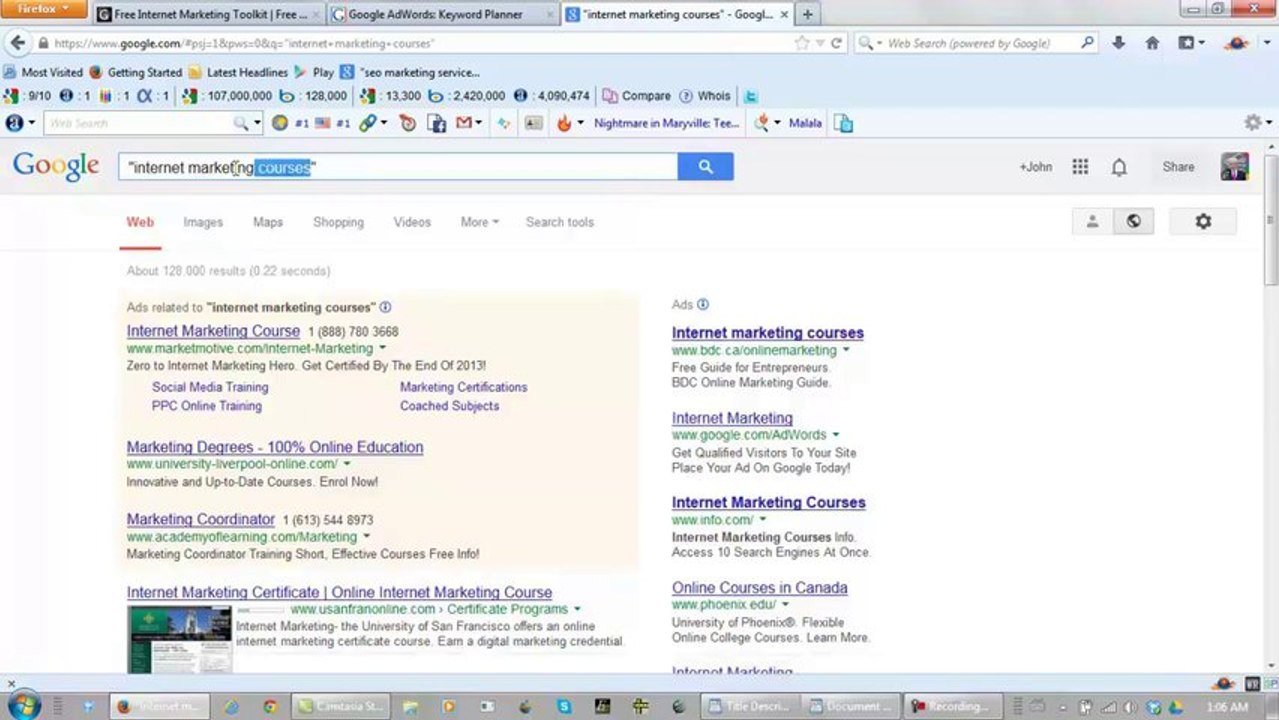Open Marketing Certifications sitelink

464,387
